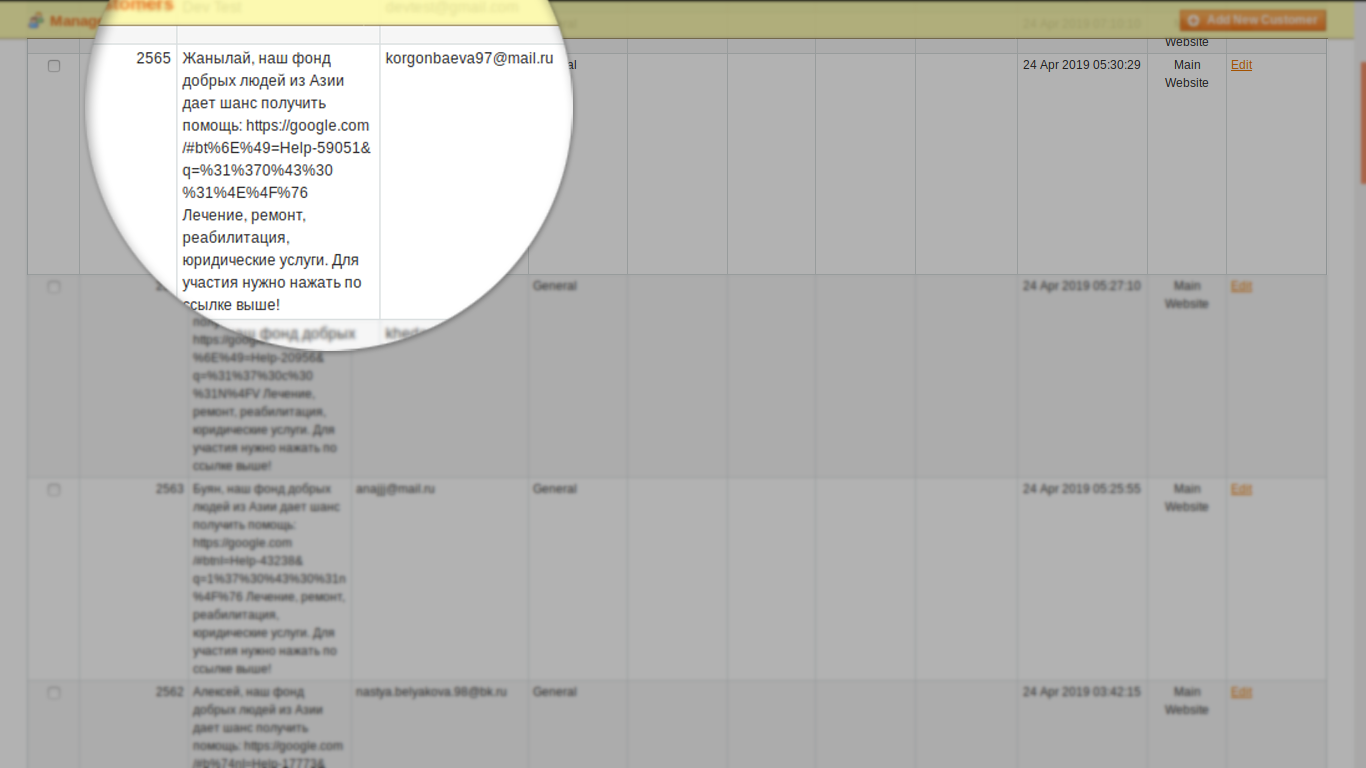Click date 24 Apr 2019 05:30:29
1366x768 pixels.
(x=1081, y=65)
